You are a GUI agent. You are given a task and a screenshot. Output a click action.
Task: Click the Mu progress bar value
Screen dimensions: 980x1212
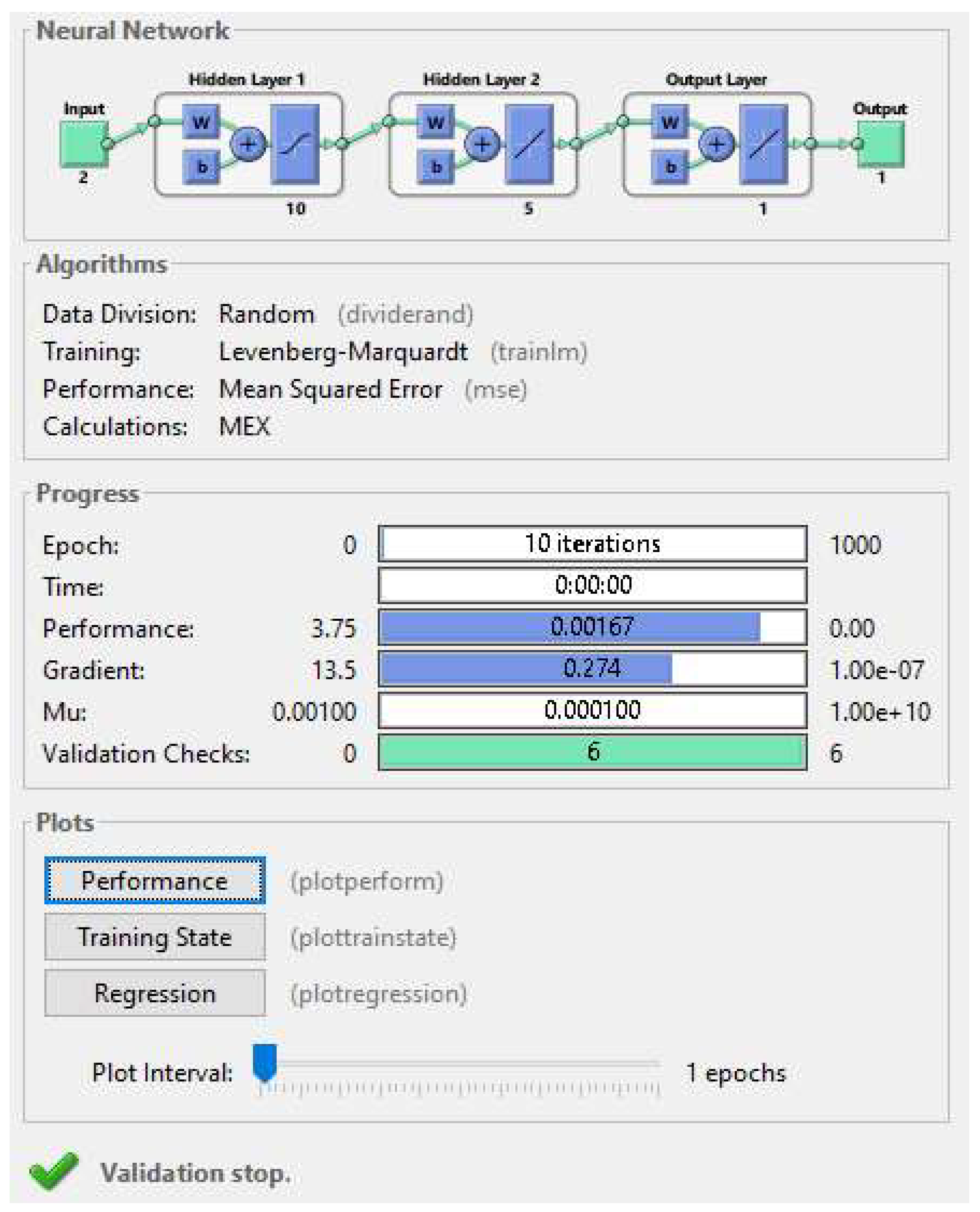592,710
